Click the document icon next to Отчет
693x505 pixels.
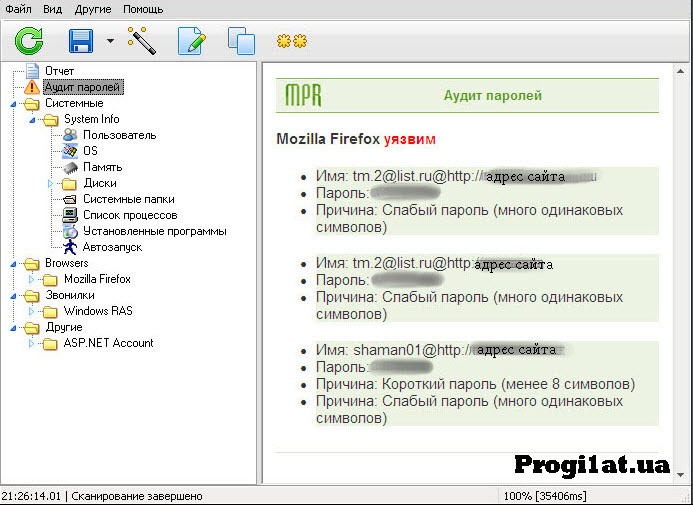(x=32, y=71)
